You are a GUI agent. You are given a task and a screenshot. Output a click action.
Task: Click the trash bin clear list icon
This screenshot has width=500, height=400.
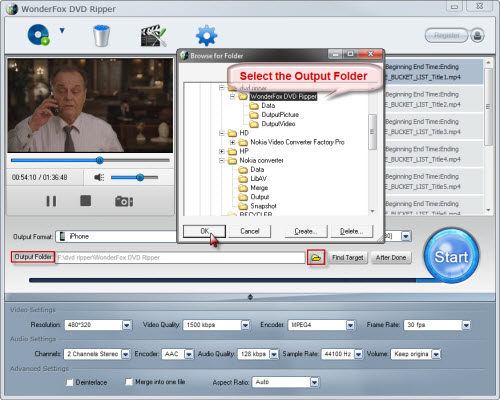pyautogui.click(x=101, y=36)
